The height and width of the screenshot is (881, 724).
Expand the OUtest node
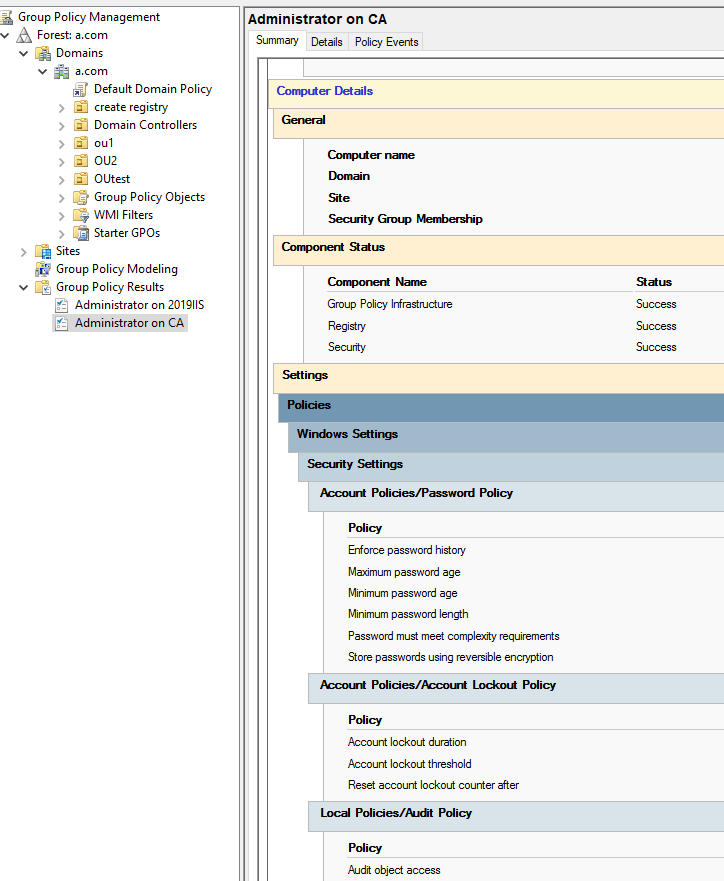[62, 180]
